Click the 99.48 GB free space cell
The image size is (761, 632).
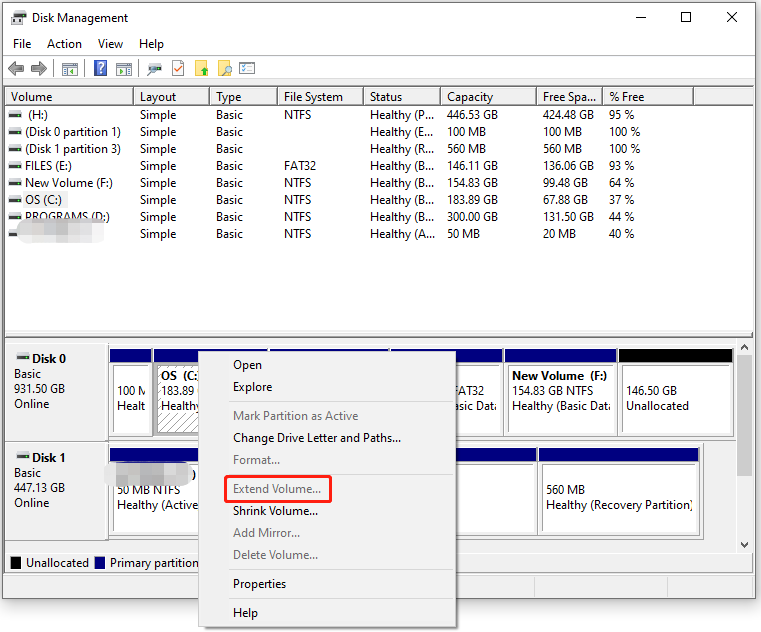565,183
